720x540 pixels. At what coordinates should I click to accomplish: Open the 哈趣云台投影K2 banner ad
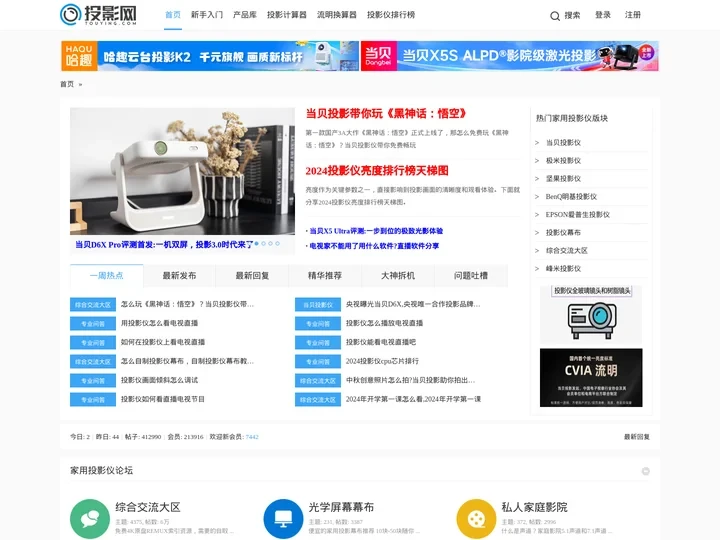tap(210, 56)
